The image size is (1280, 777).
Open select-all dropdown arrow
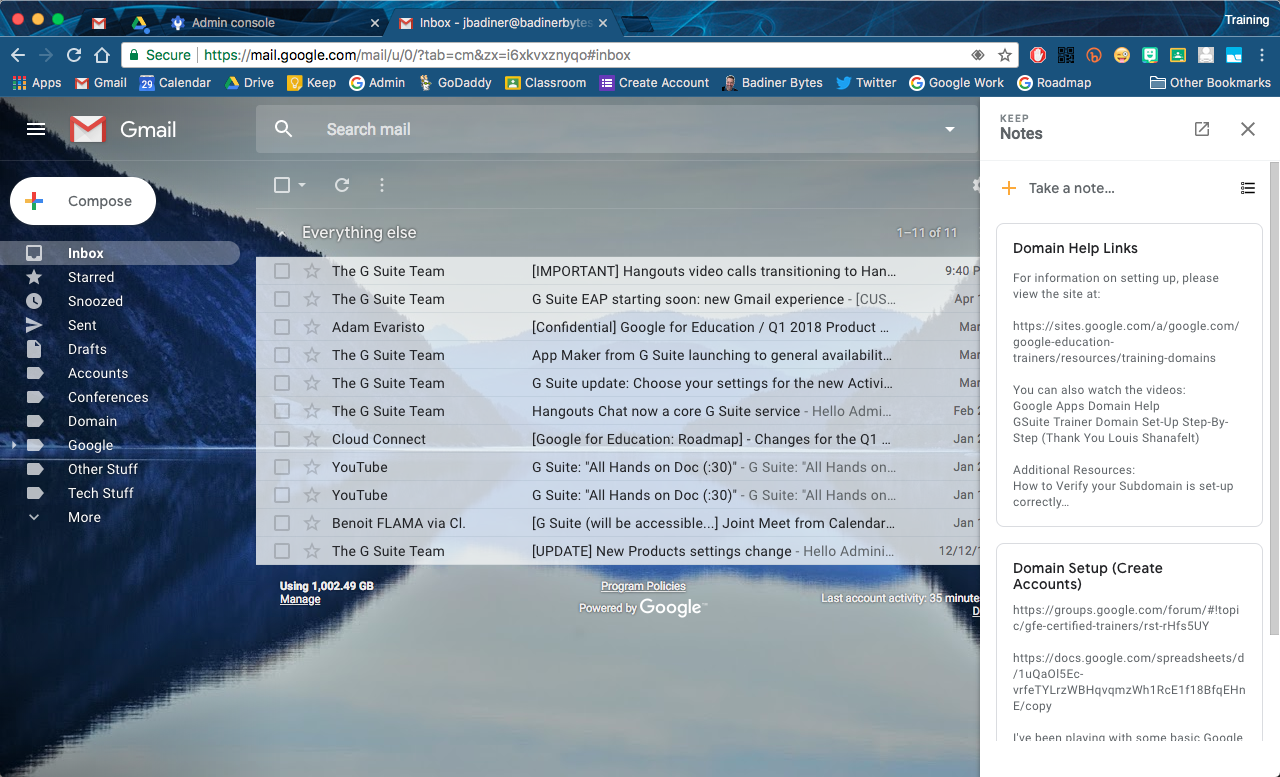coord(302,185)
